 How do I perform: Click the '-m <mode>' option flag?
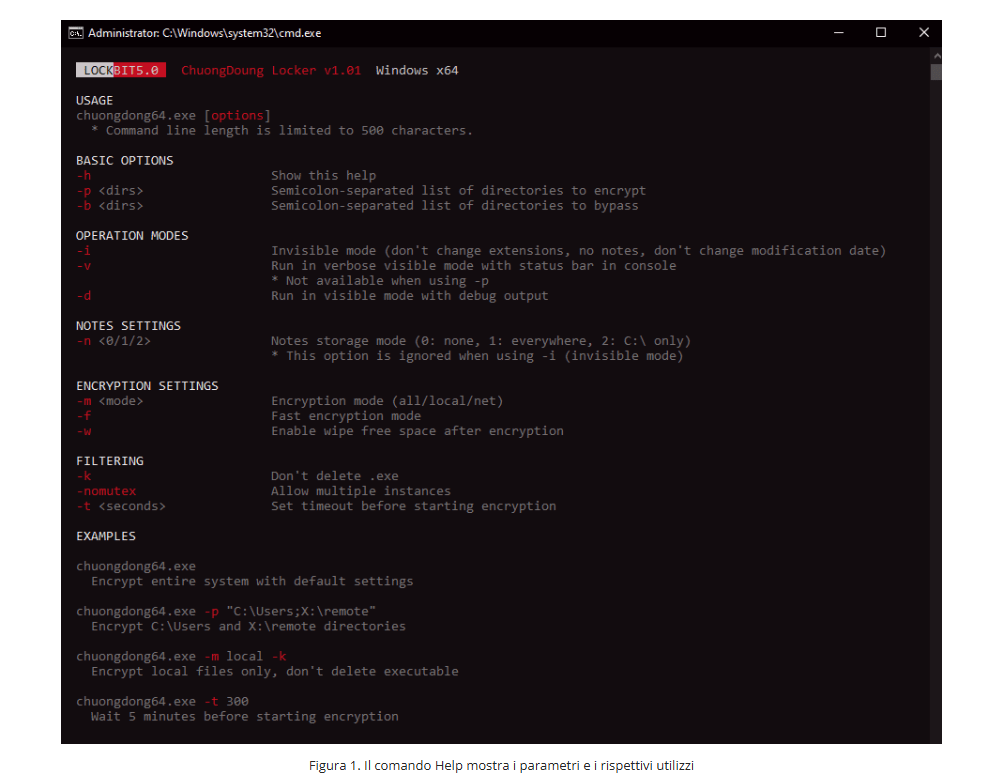(110, 402)
